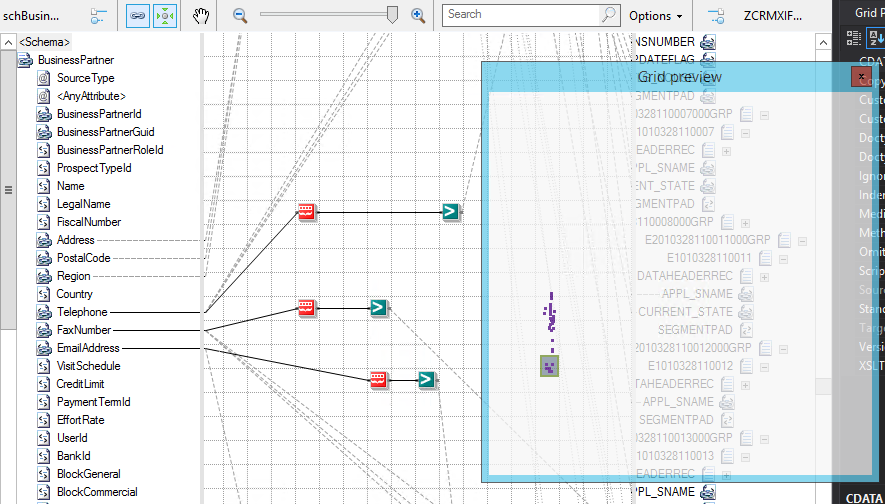Click the Categorized view icon in properties
This screenshot has height=504, width=885.
pos(853,37)
